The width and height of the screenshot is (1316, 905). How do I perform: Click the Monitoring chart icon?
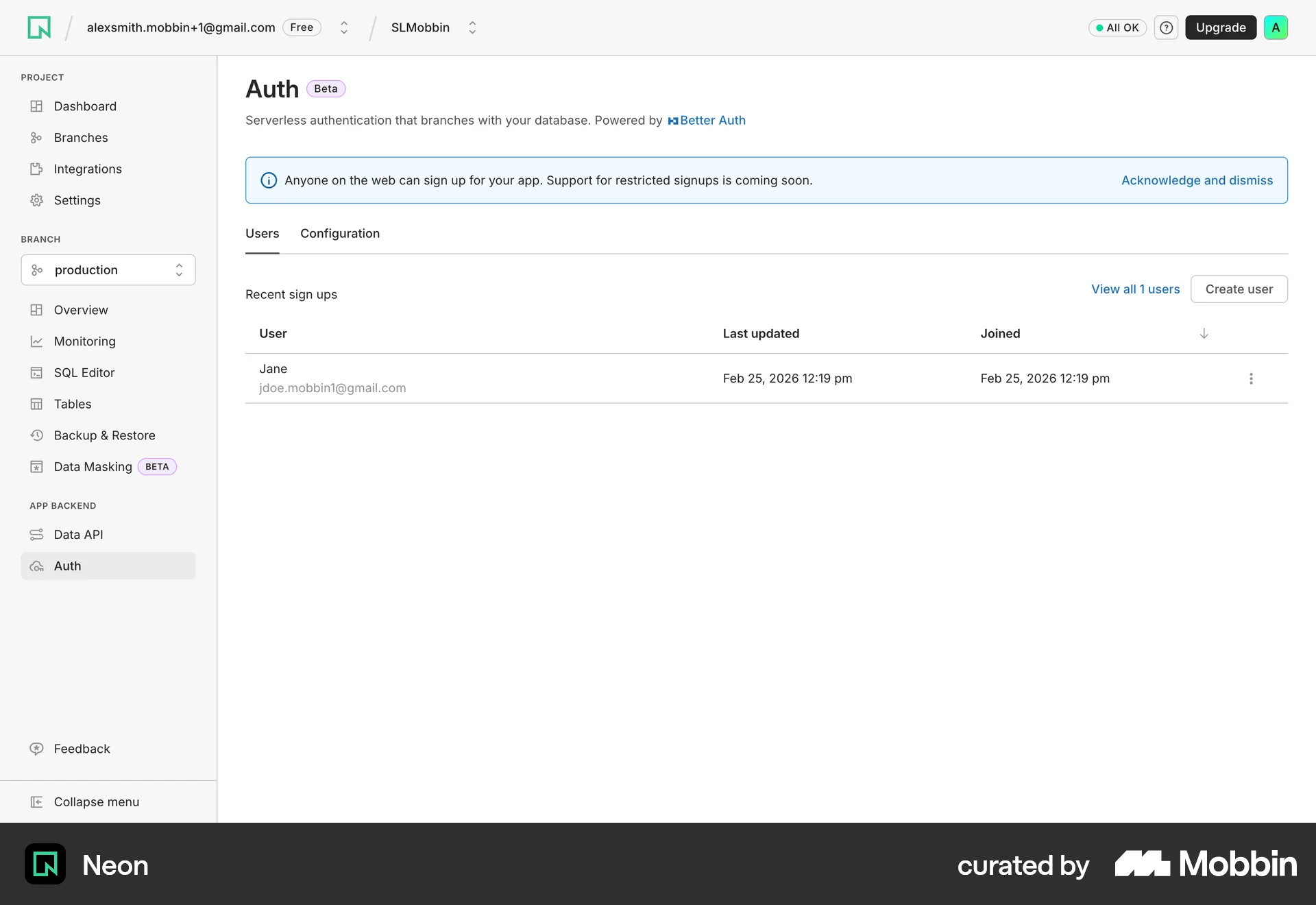(x=36, y=341)
